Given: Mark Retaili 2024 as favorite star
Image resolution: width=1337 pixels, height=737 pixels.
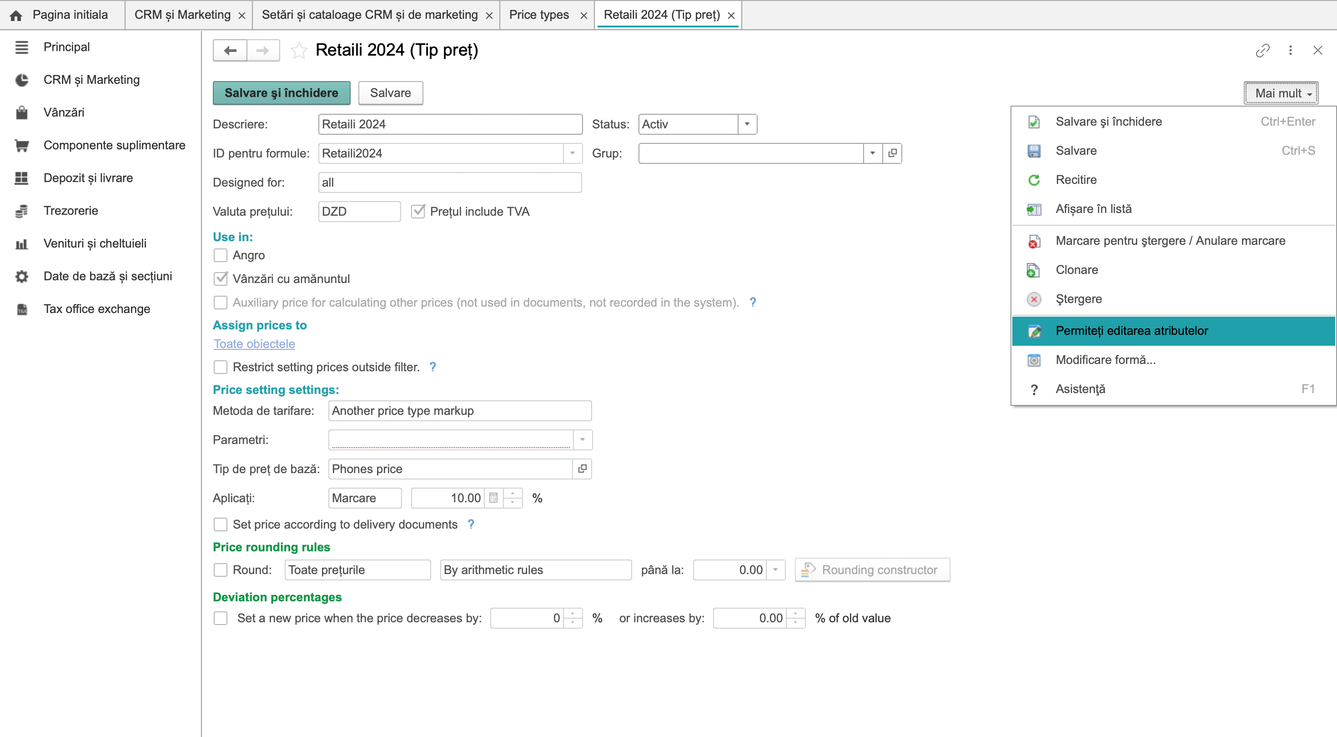Looking at the screenshot, I should [298, 50].
